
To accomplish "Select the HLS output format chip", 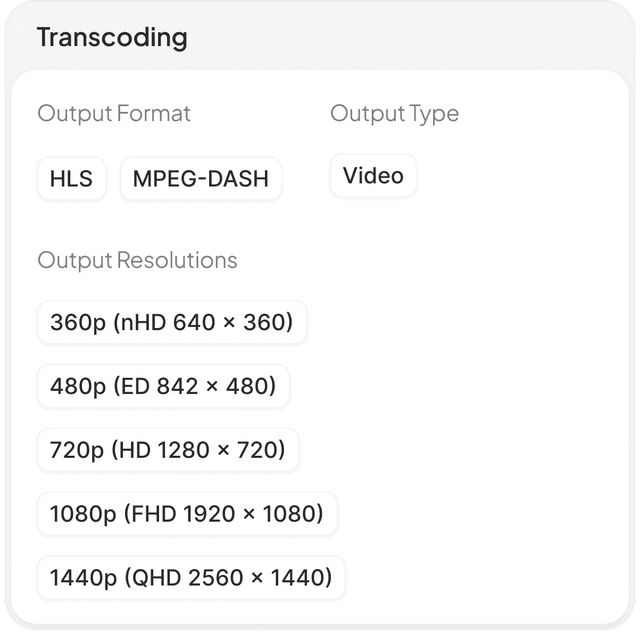I will coord(71,178).
